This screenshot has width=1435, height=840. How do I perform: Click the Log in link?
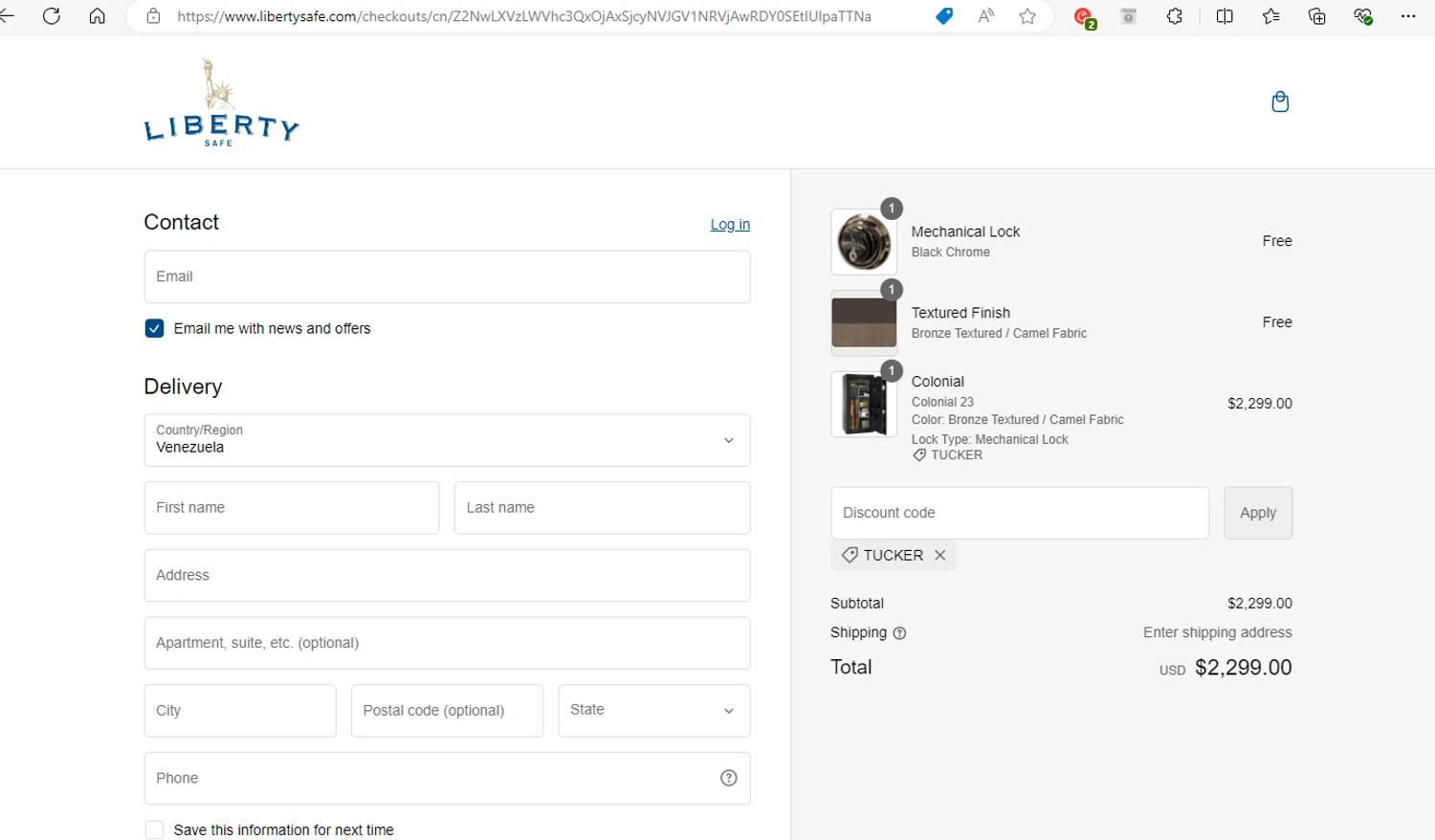(730, 225)
